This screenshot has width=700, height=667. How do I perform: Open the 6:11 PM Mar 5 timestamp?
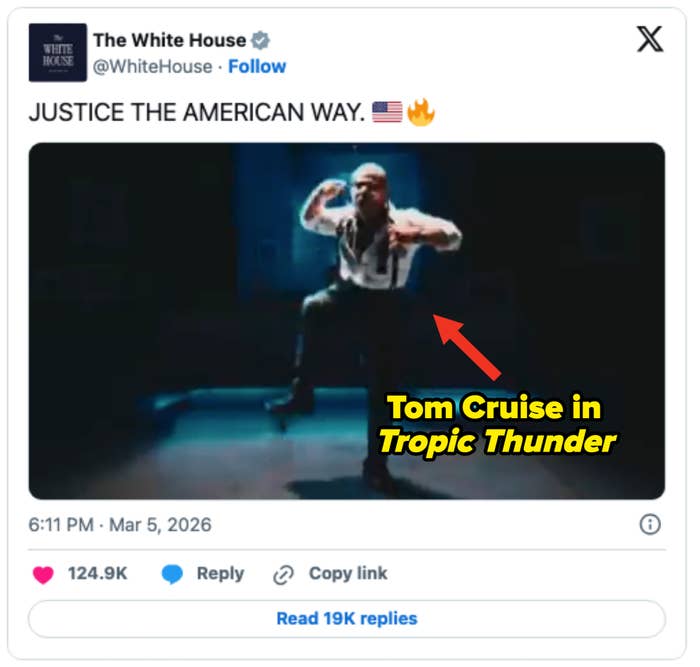pos(120,525)
